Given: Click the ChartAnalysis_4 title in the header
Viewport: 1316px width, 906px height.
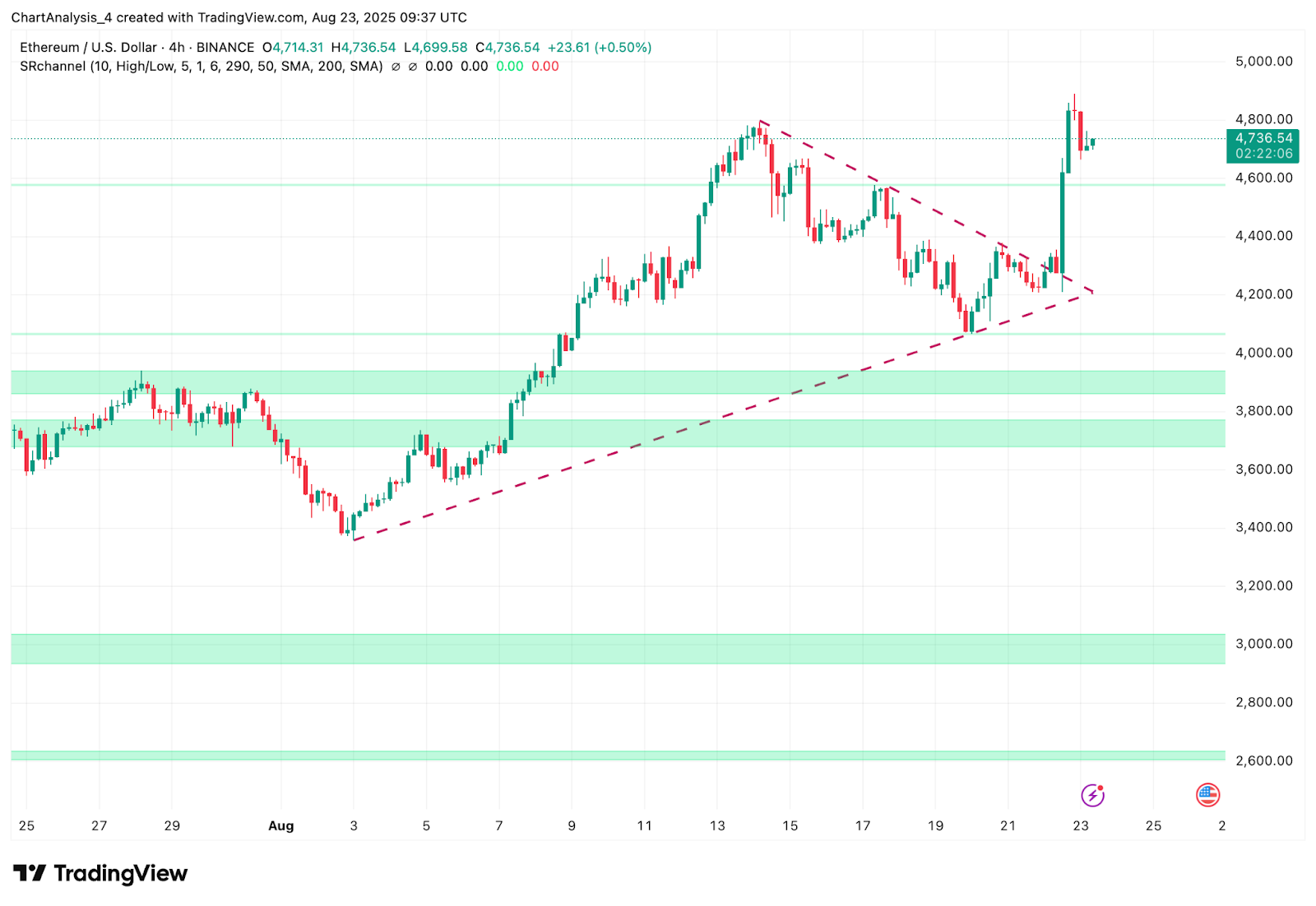Looking at the screenshot, I should pos(63,16).
